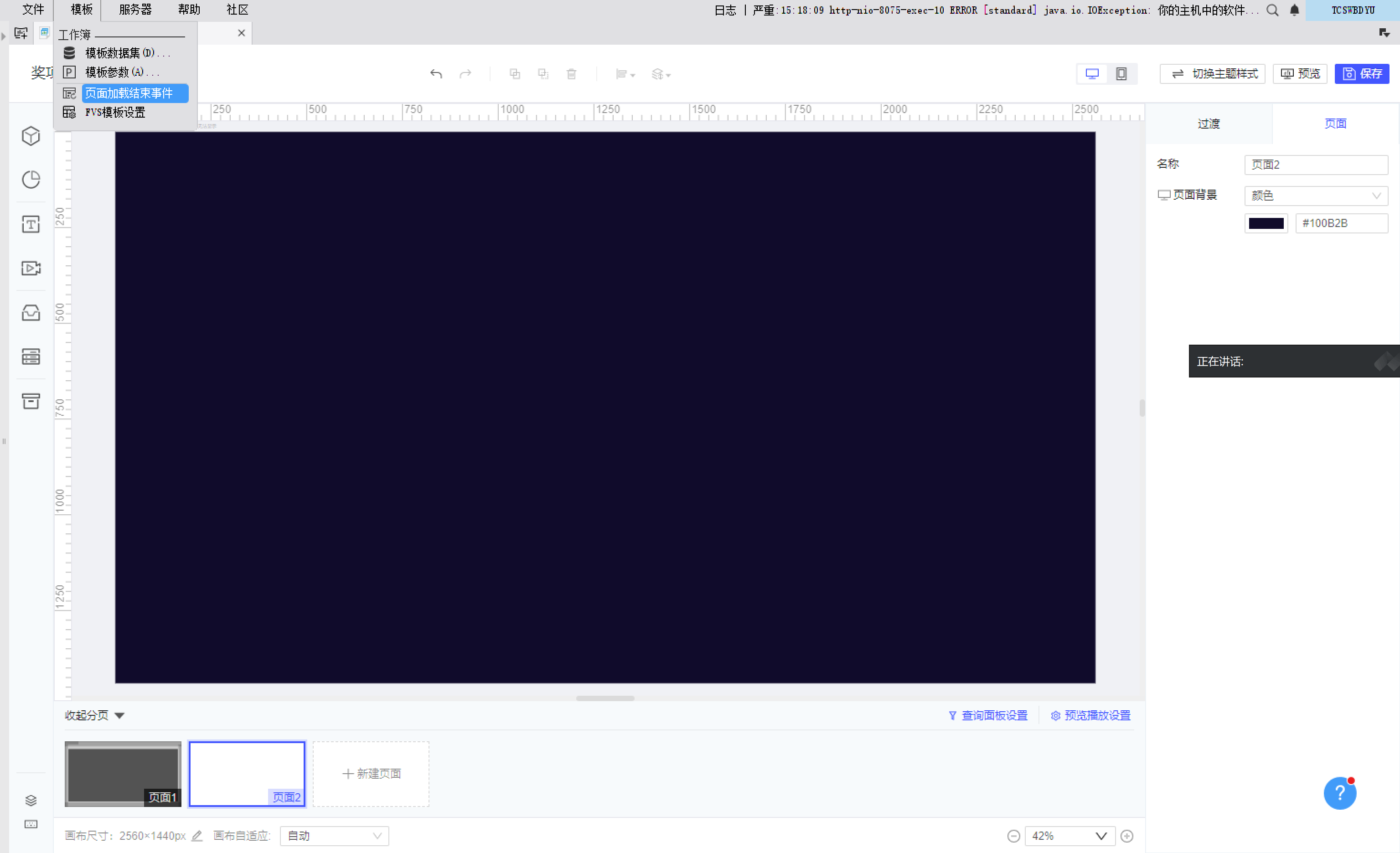Click the notification bell icon
Image resolution: width=1400 pixels, height=853 pixels.
pyautogui.click(x=1294, y=10)
